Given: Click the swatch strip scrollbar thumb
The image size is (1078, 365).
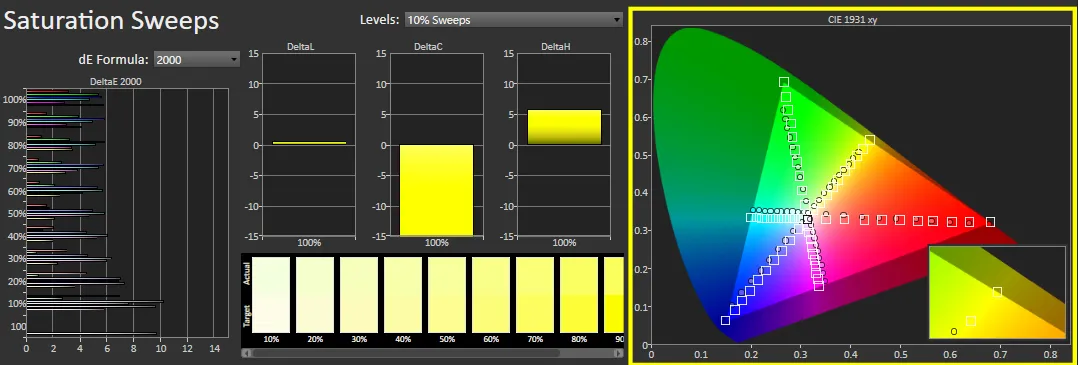Looking at the screenshot, I should (x=406, y=353).
